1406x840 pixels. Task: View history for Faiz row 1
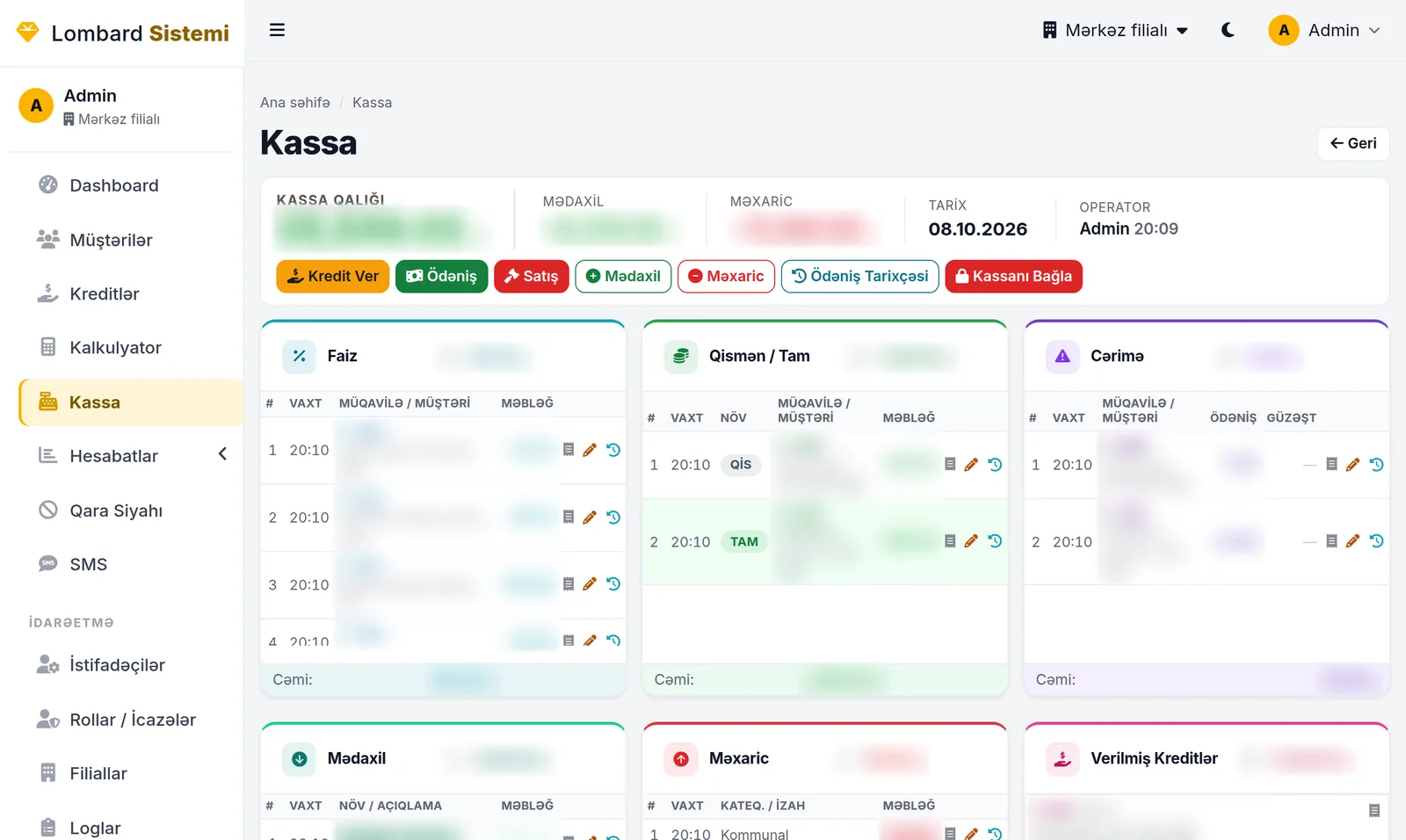click(x=613, y=450)
